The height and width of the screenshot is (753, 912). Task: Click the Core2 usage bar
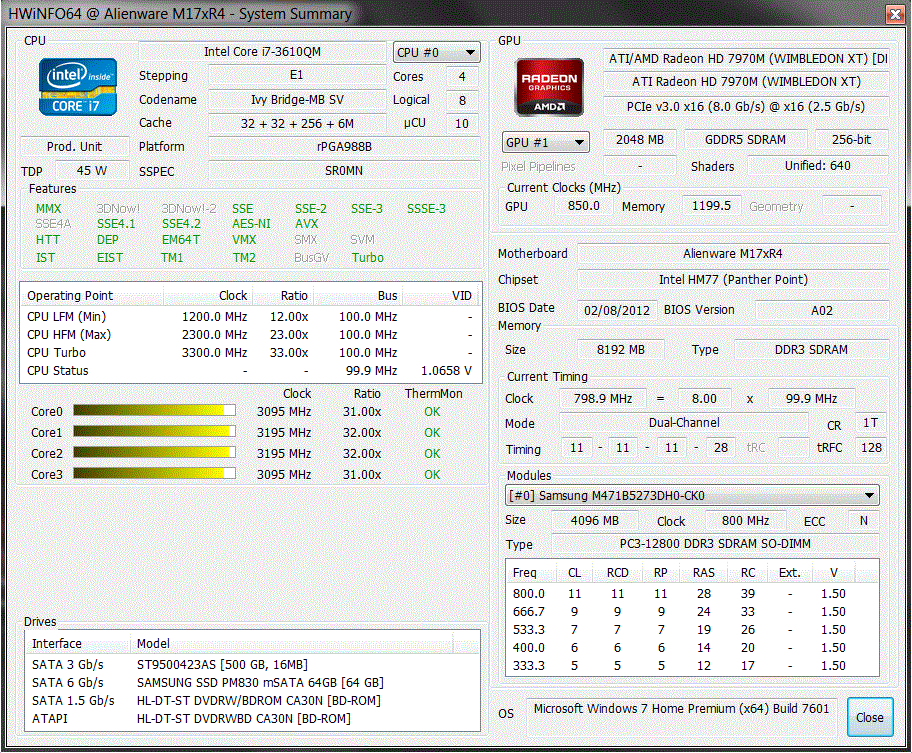[x=154, y=453]
